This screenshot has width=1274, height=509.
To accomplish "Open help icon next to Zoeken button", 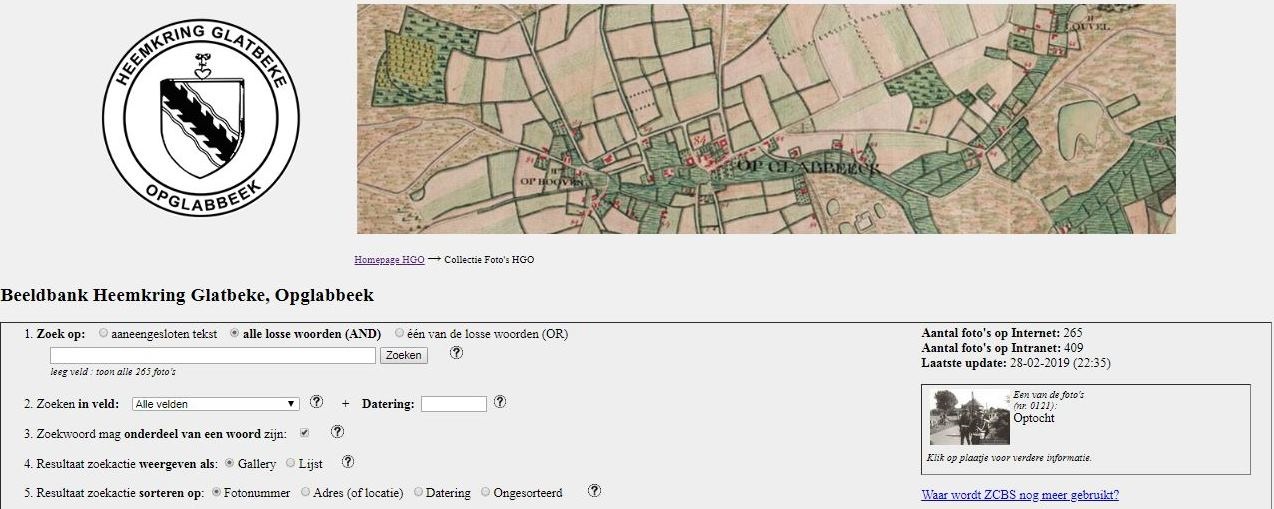I will (x=456, y=353).
